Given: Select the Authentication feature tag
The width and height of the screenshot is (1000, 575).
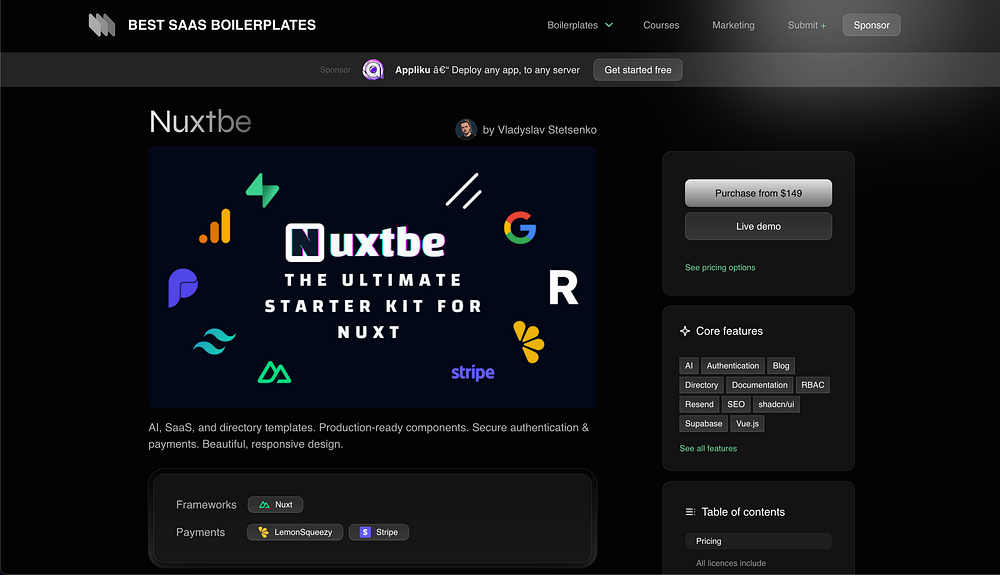Looking at the screenshot, I should point(733,366).
